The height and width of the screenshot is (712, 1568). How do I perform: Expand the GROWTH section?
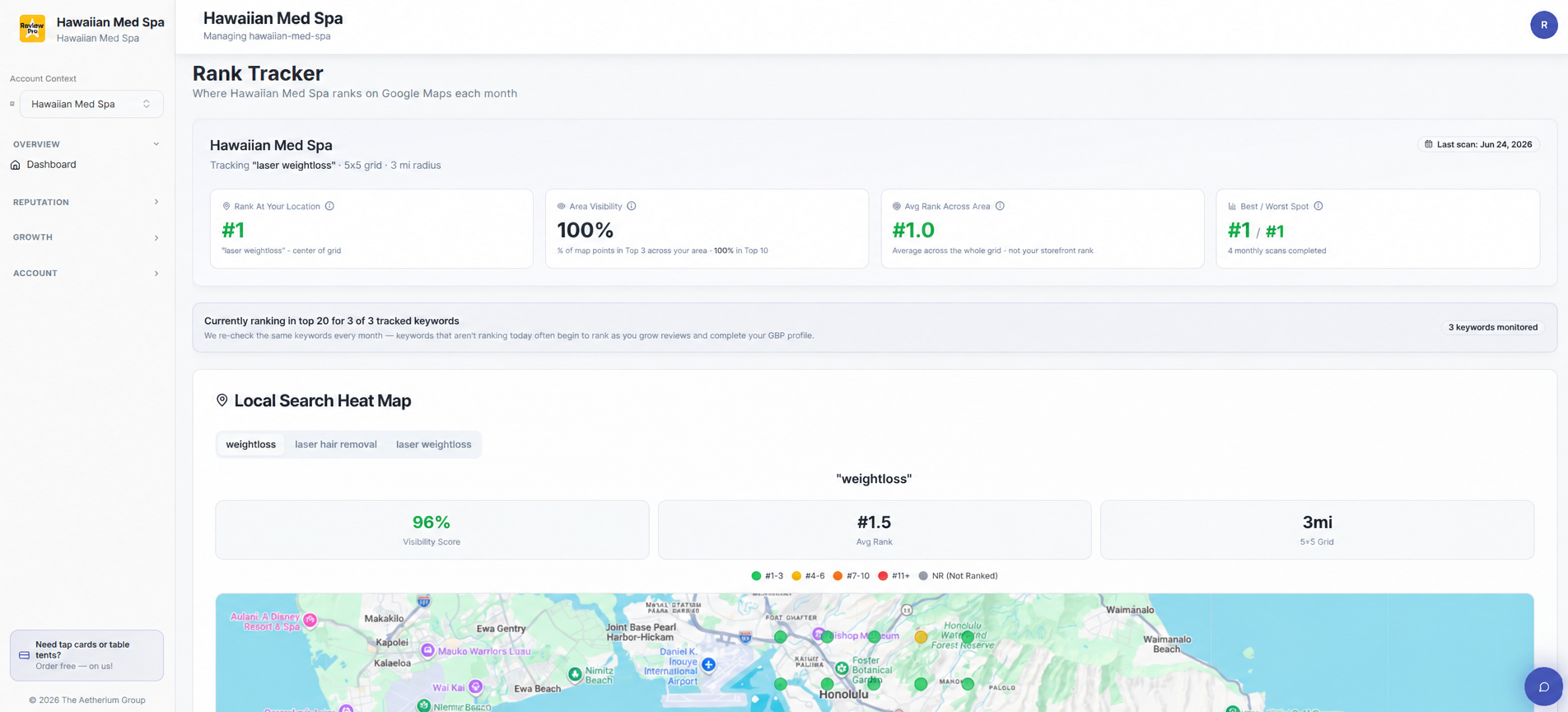click(x=86, y=237)
